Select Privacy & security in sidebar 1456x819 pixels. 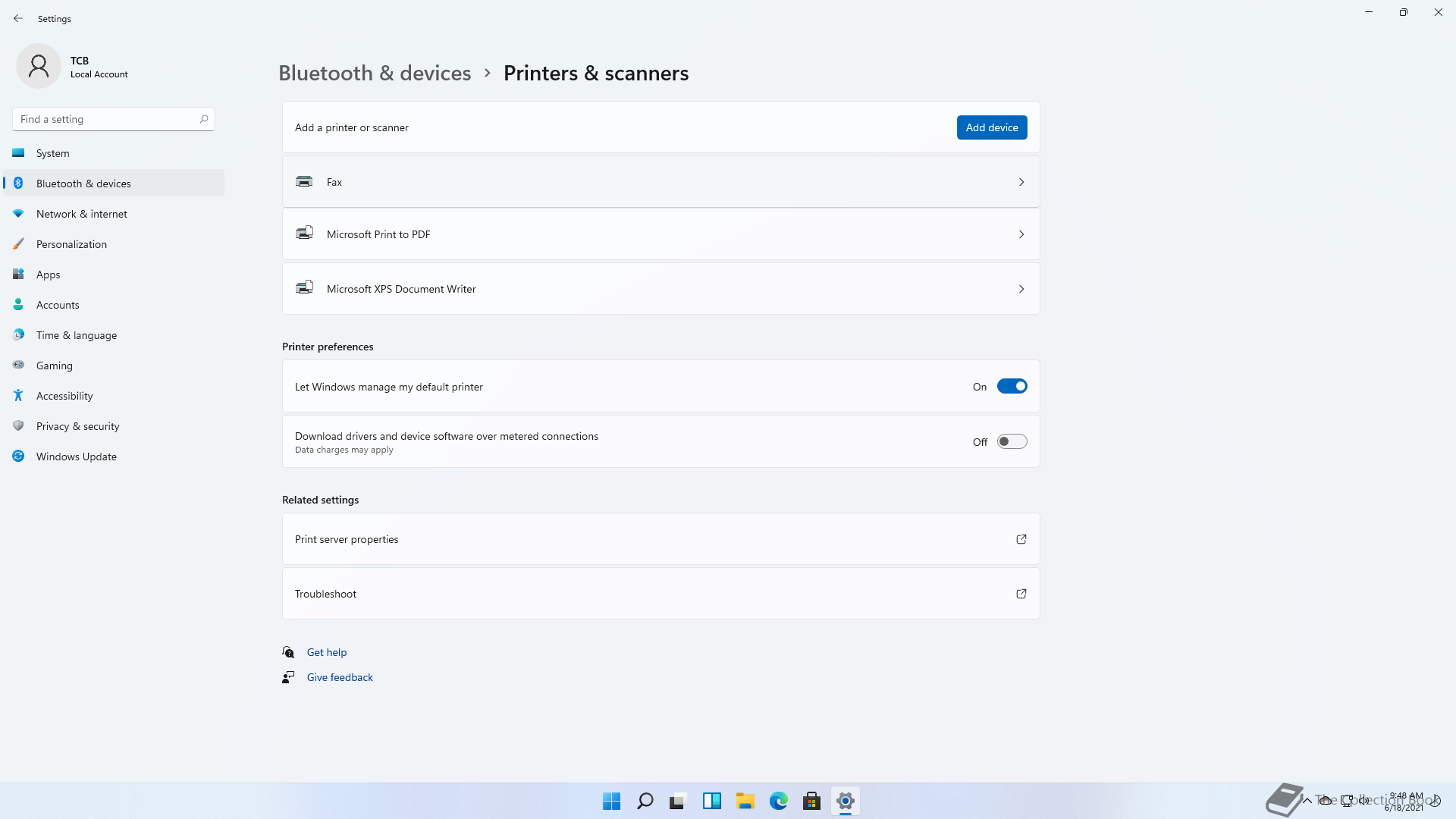click(114, 426)
